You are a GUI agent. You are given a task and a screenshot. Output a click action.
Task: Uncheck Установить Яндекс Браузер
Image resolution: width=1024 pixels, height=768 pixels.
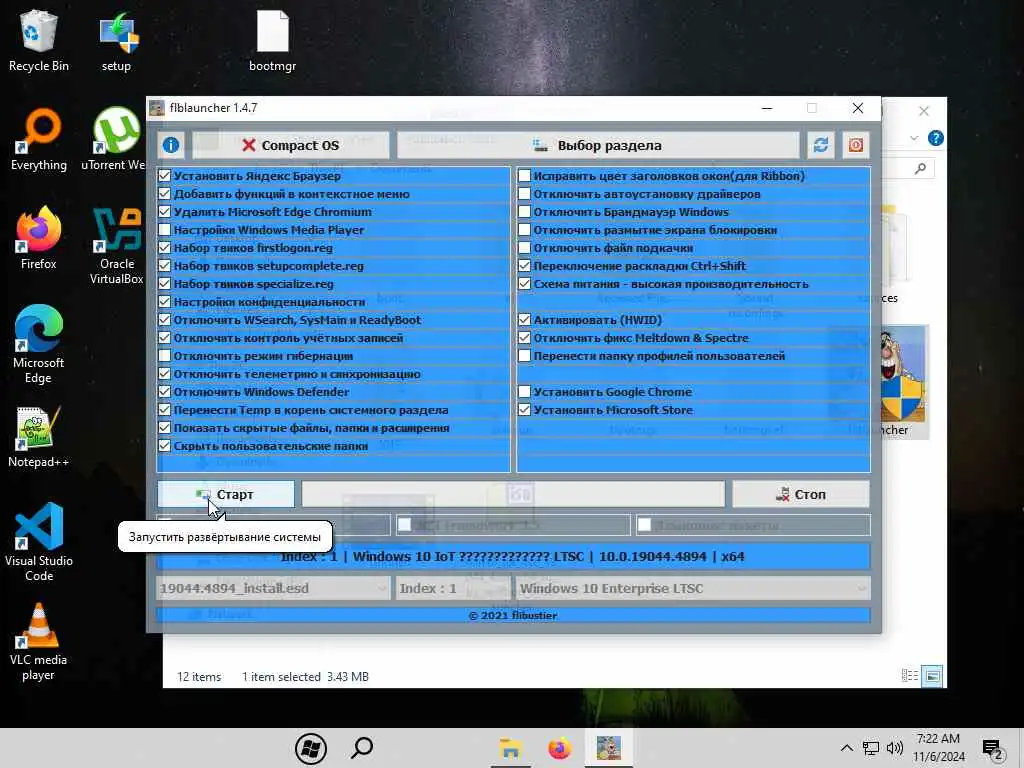[x=165, y=176]
